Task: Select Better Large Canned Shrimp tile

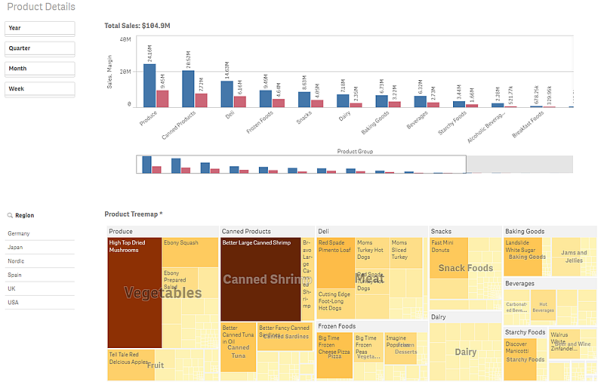Action: (261, 279)
